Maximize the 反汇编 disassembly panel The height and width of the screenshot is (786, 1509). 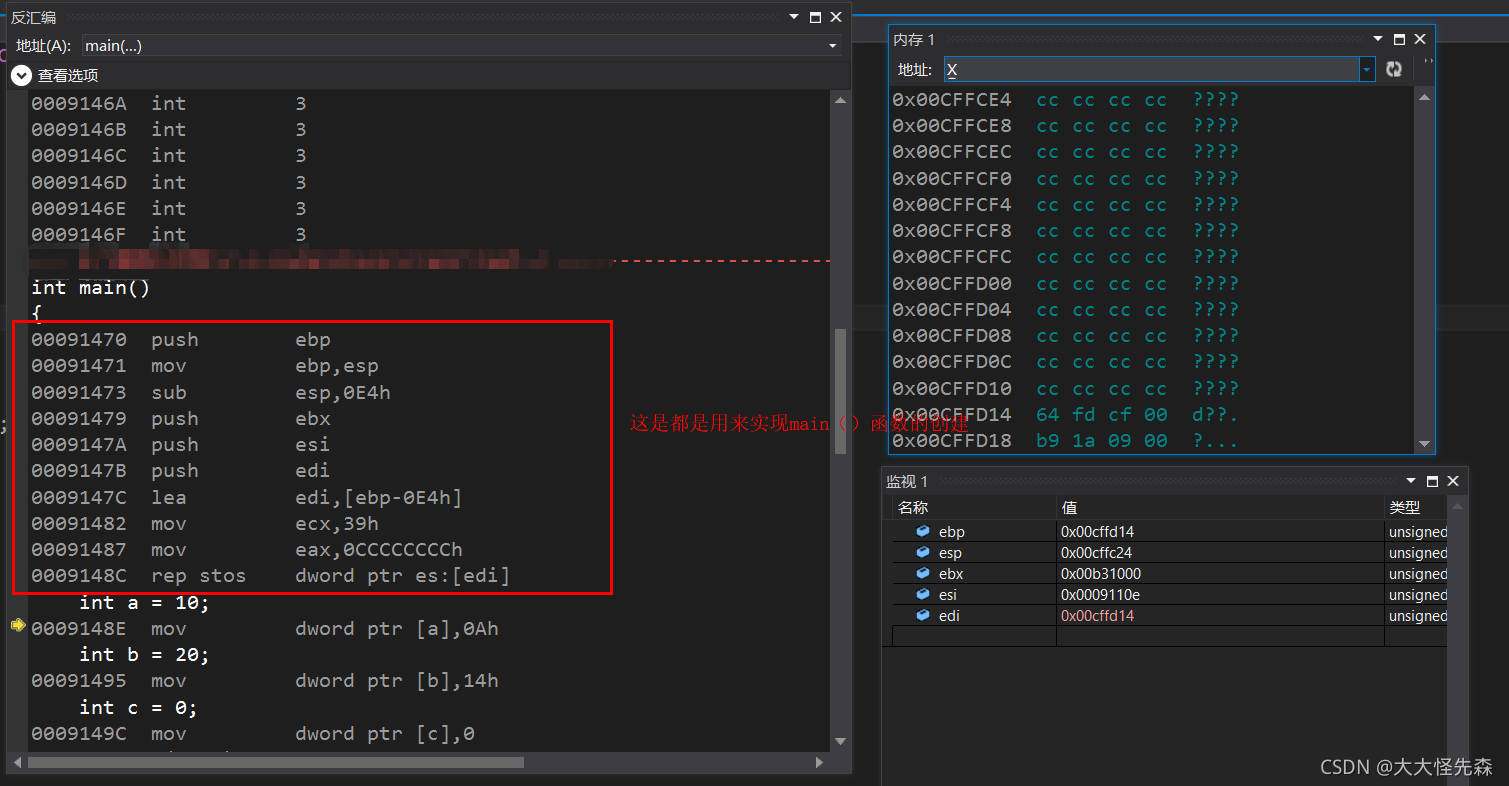(x=815, y=17)
